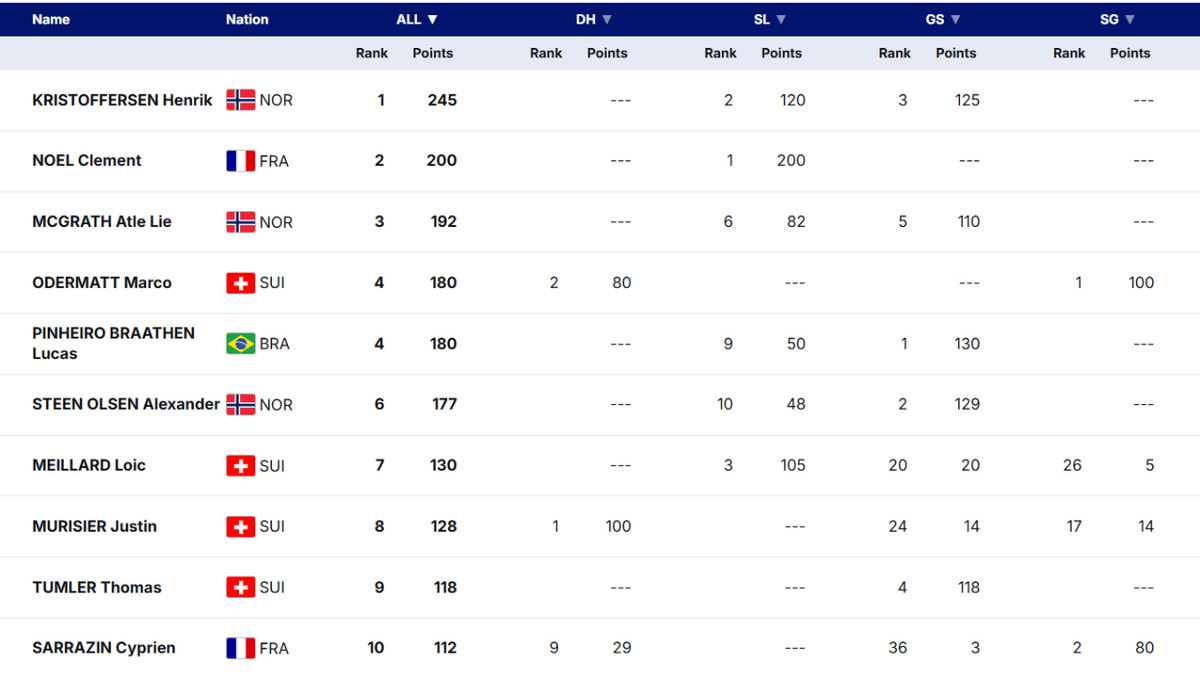Sort by SL slalom column arrow
This screenshot has width=1200, height=678.
click(x=781, y=19)
